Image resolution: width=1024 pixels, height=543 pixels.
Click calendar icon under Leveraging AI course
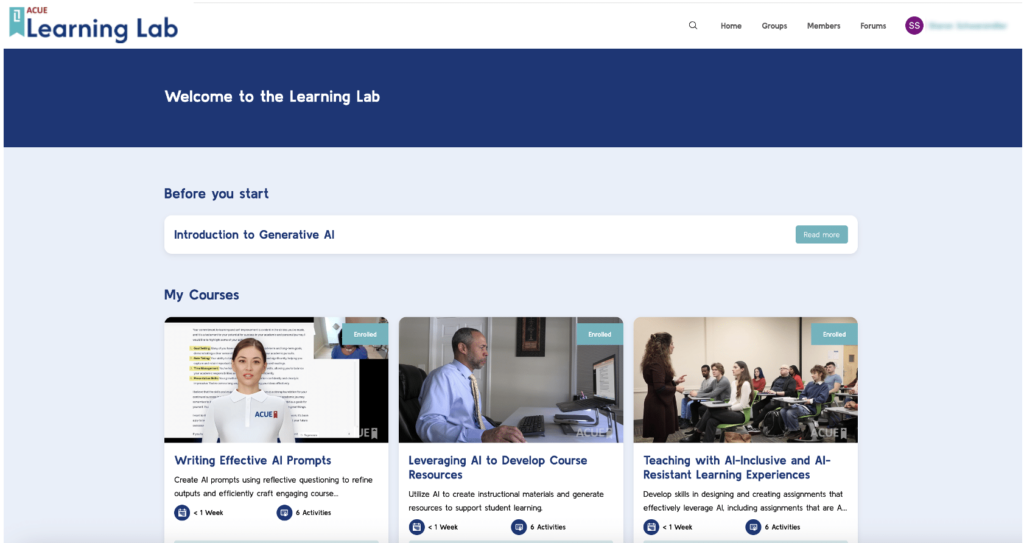[416, 527]
